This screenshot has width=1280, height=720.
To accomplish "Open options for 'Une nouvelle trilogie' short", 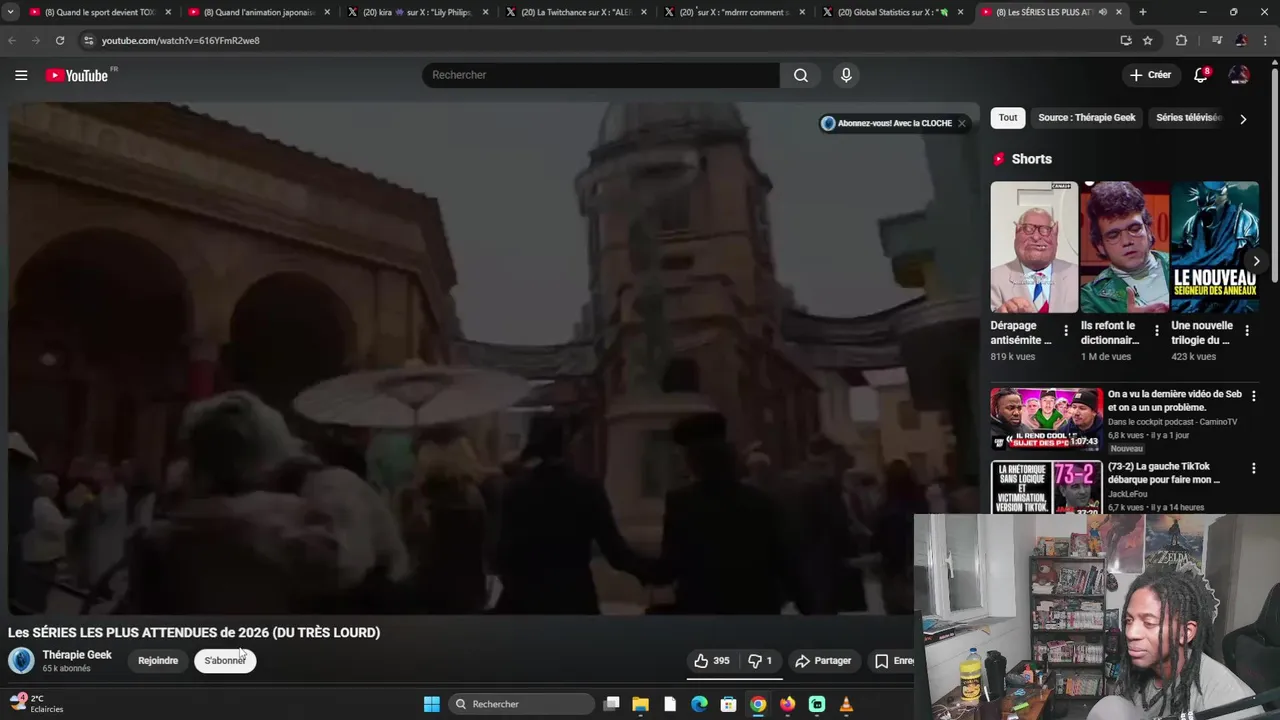I will coord(1247,330).
